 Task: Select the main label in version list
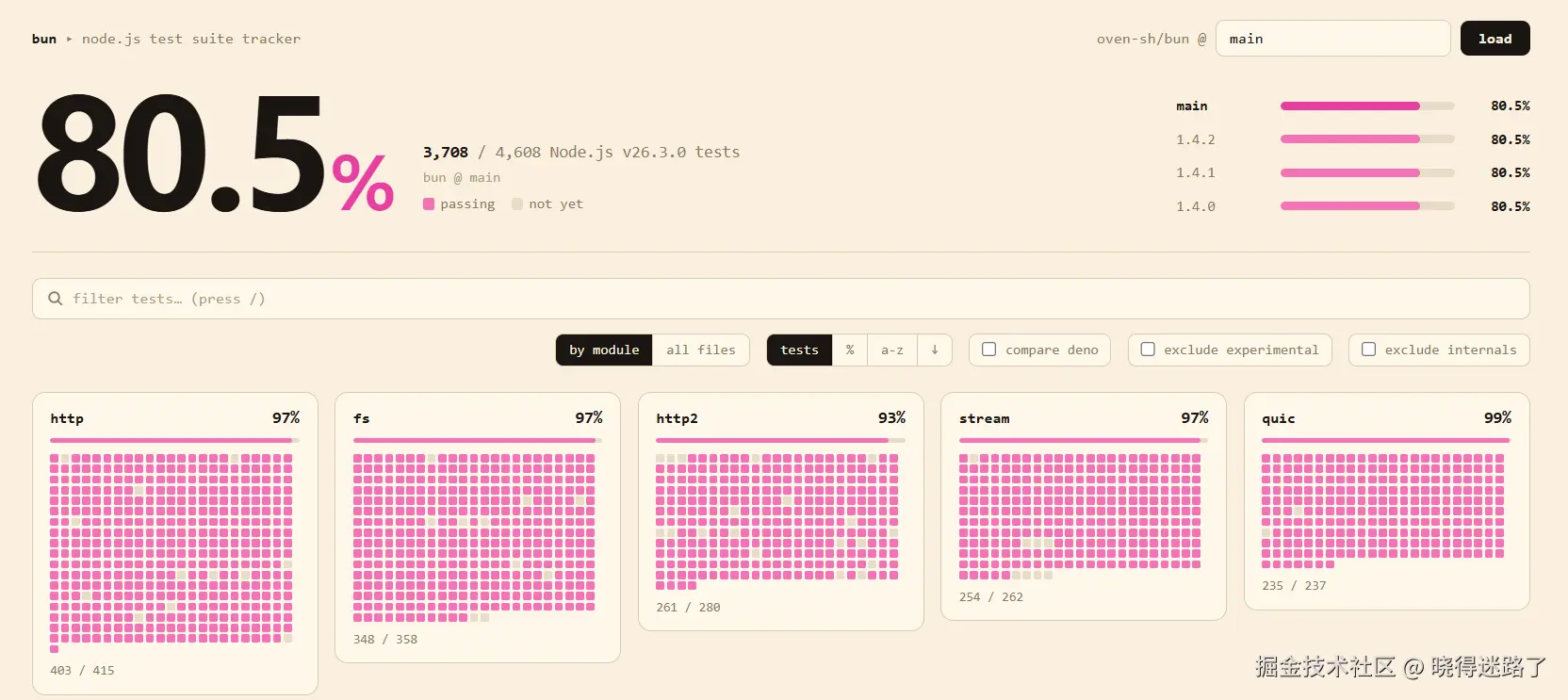(x=1192, y=106)
